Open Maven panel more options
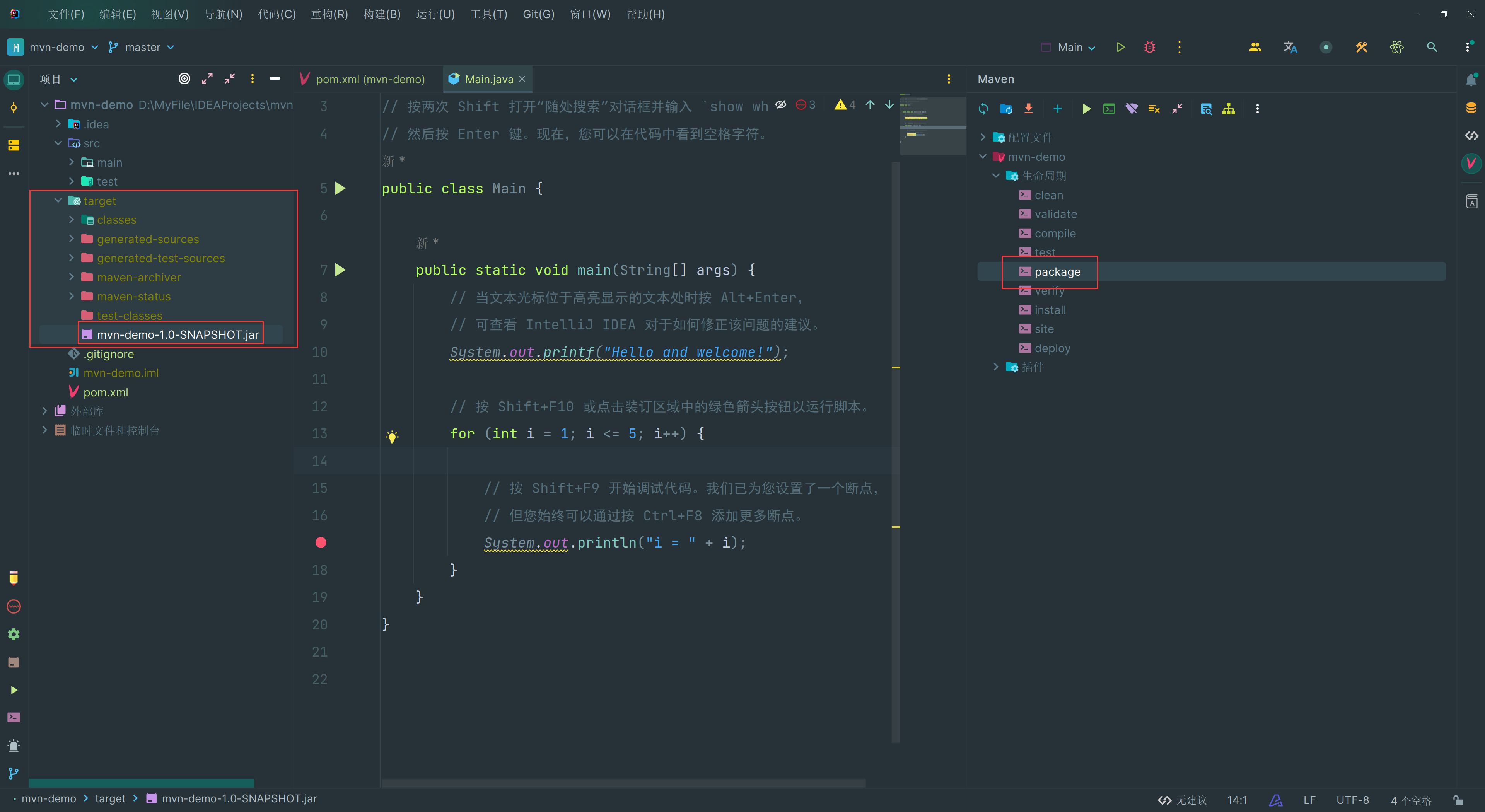Screen dimensions: 1485x812 tap(1257, 109)
